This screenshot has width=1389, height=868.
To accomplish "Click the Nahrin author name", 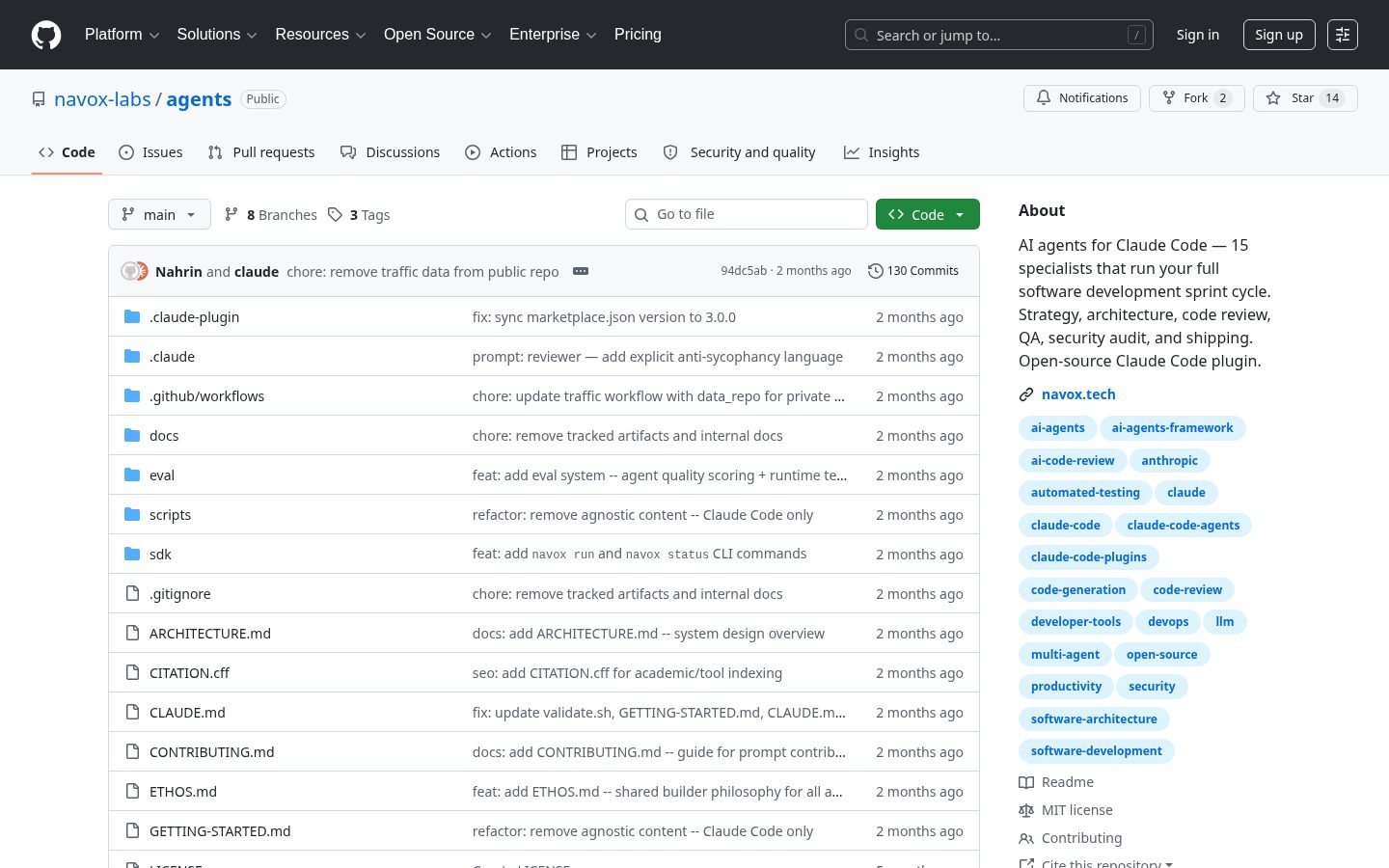I will (x=178, y=271).
